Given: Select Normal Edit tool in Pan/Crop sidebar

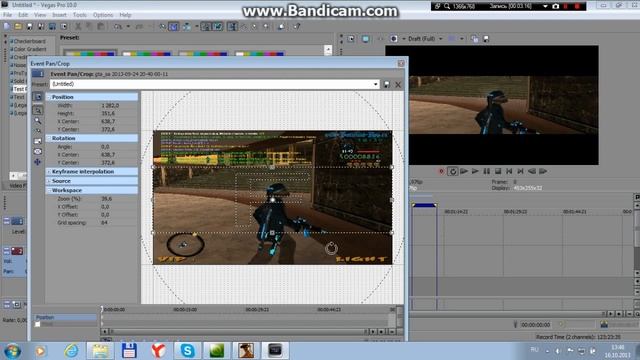Looking at the screenshot, I should (x=38, y=110).
